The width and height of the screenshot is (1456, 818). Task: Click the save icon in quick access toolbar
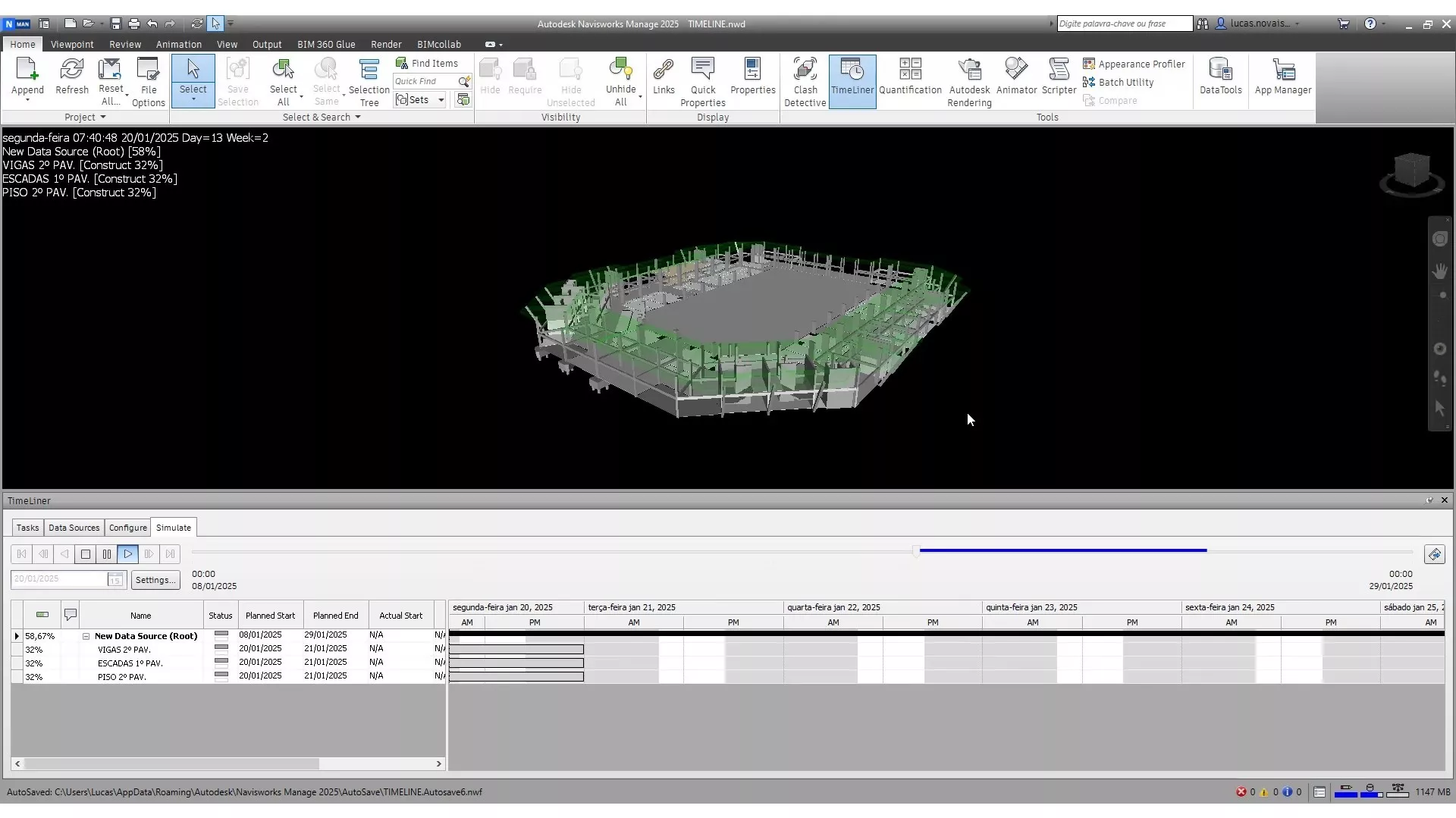click(115, 24)
